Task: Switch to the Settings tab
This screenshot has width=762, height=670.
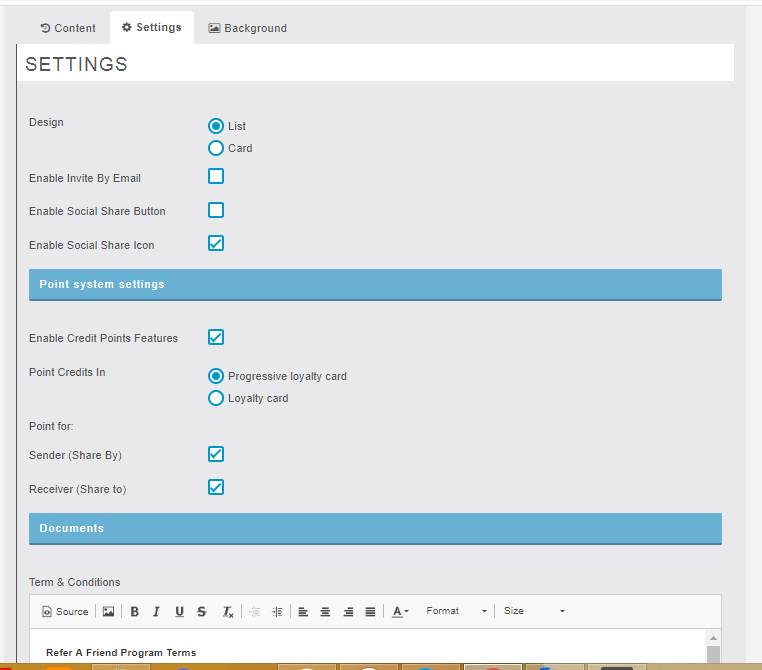Action: 152,27
